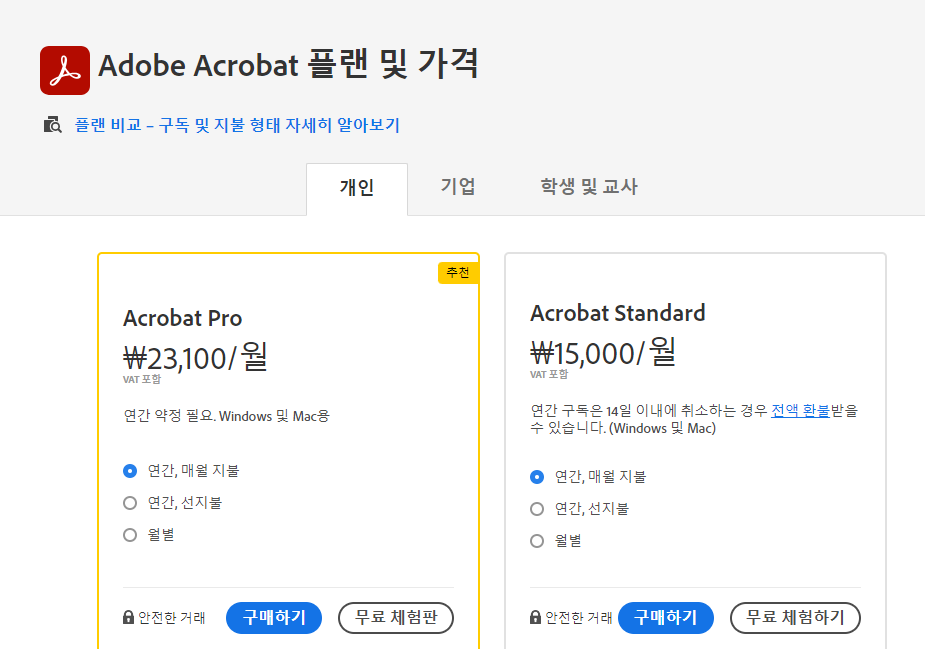The image size is (925, 649).
Task: Select 연간, 선지불 for Acrobat Pro
Action: (x=130, y=503)
